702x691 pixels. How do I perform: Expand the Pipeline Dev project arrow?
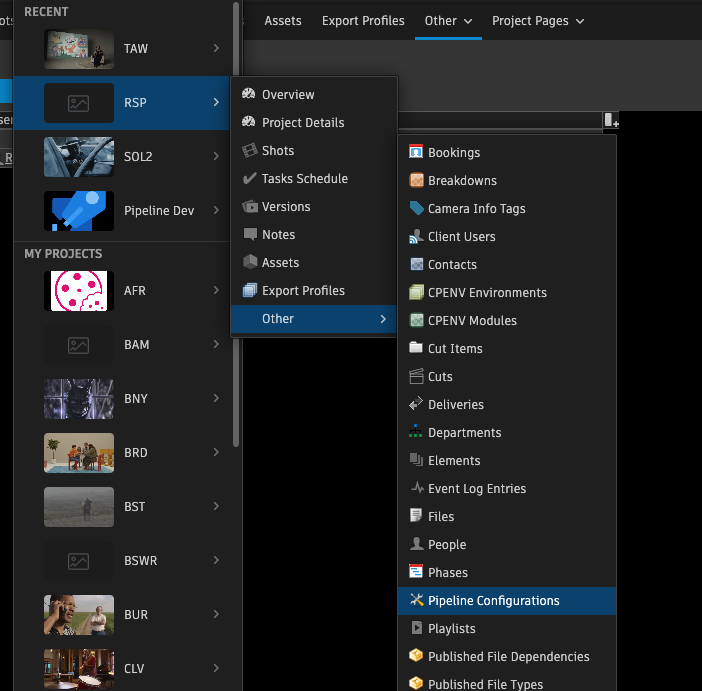point(217,211)
